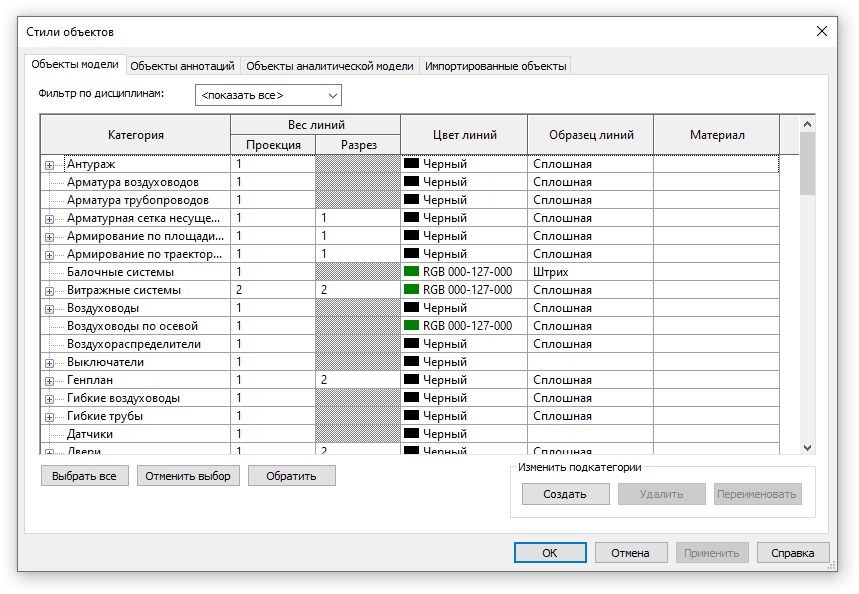Switch to Объекты аннотаций tab
The width and height of the screenshot is (859, 594).
coord(182,66)
